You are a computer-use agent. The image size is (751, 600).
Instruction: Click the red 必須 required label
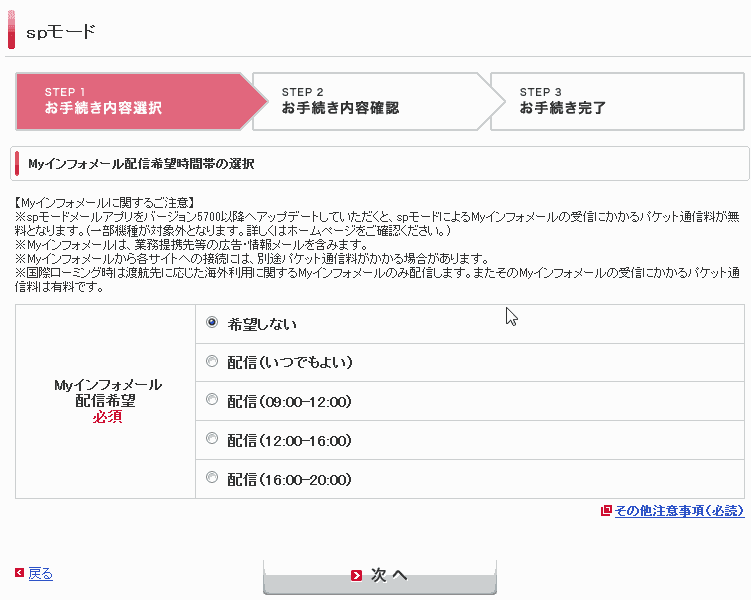click(107, 417)
